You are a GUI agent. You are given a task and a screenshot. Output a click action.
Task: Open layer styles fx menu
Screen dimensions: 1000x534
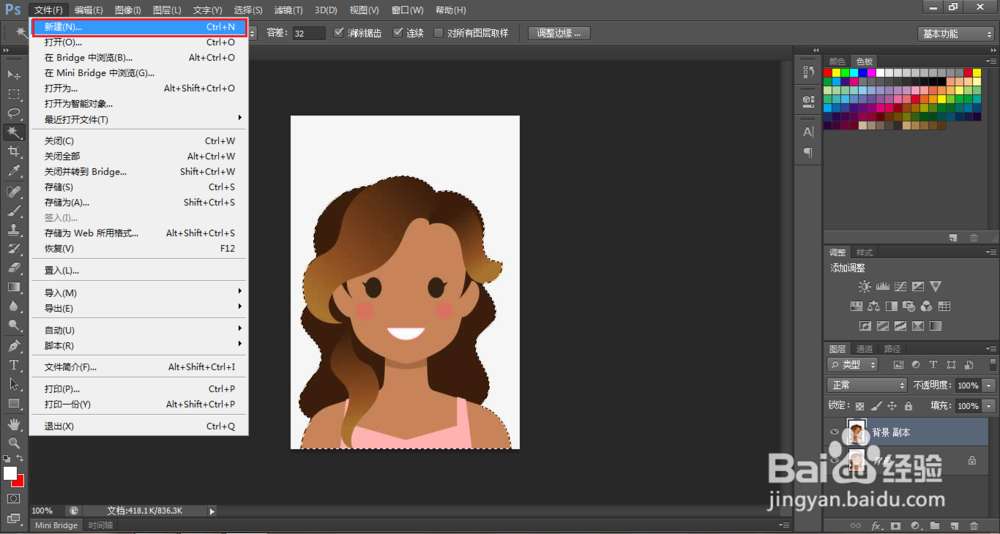pyautogui.click(x=876, y=526)
